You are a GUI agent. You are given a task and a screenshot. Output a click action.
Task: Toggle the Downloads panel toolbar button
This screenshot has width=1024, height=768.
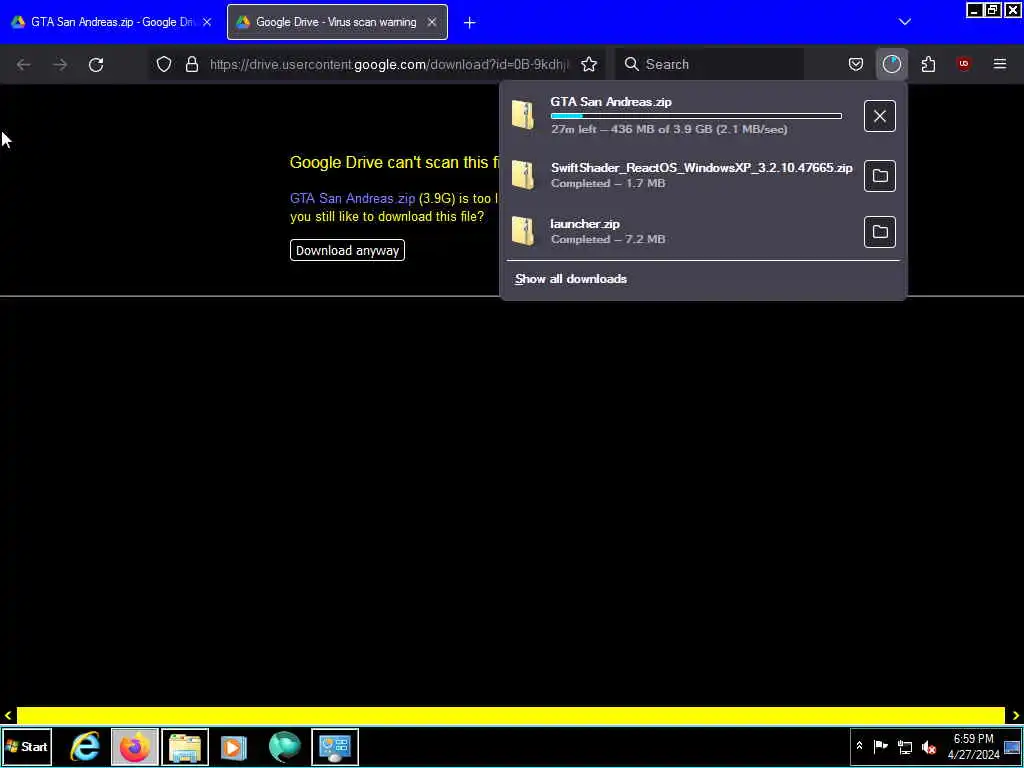click(x=891, y=64)
